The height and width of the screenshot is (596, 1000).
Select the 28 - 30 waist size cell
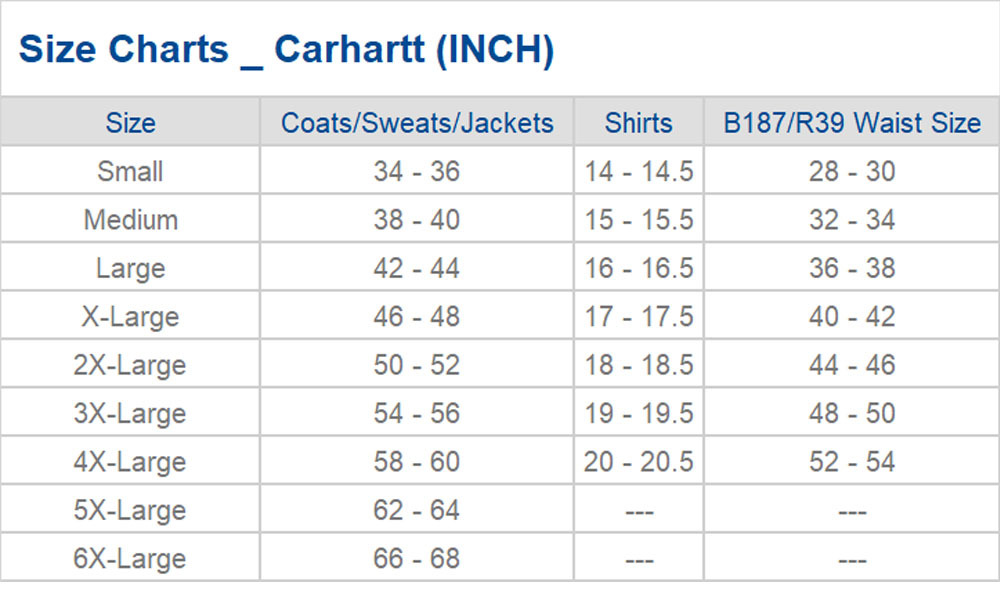[852, 171]
